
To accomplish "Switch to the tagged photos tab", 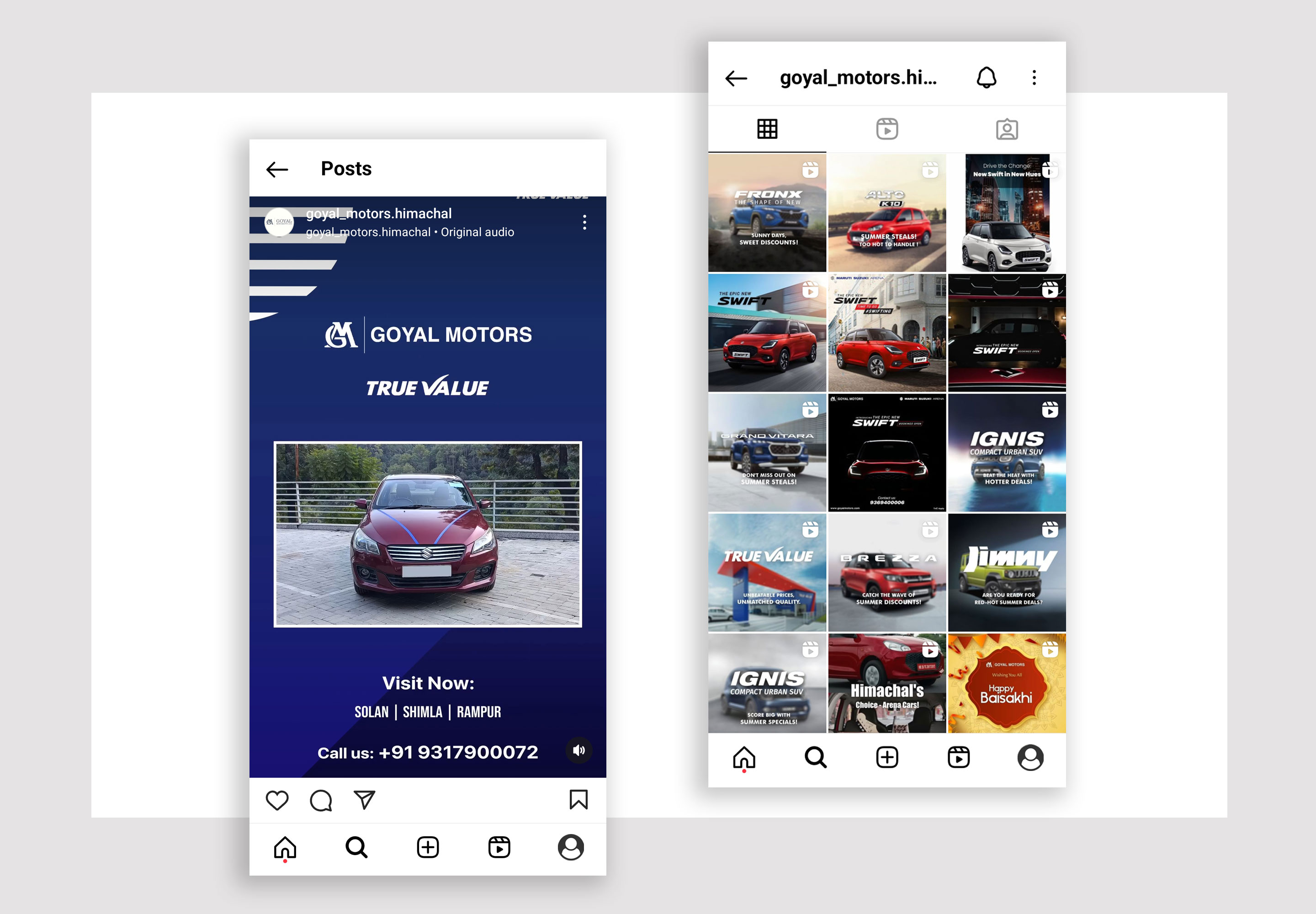I will coord(1007,129).
